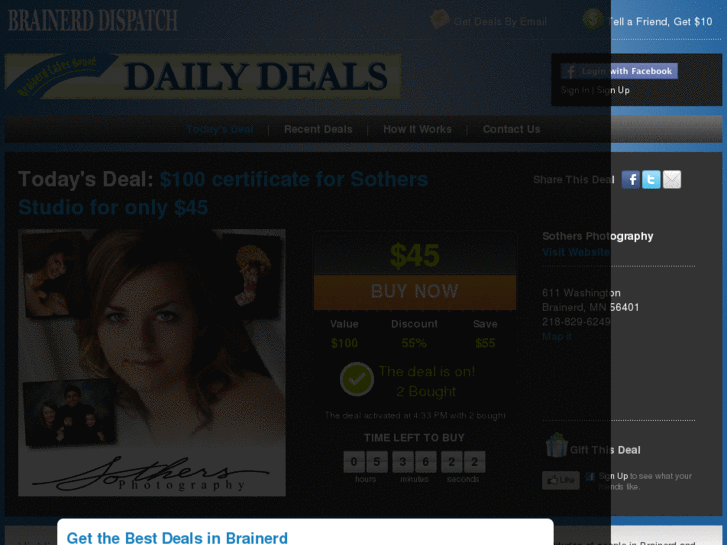Viewport: 727px width, 545px height.
Task: Click the green deal-is-on checkmark icon
Action: [357, 379]
